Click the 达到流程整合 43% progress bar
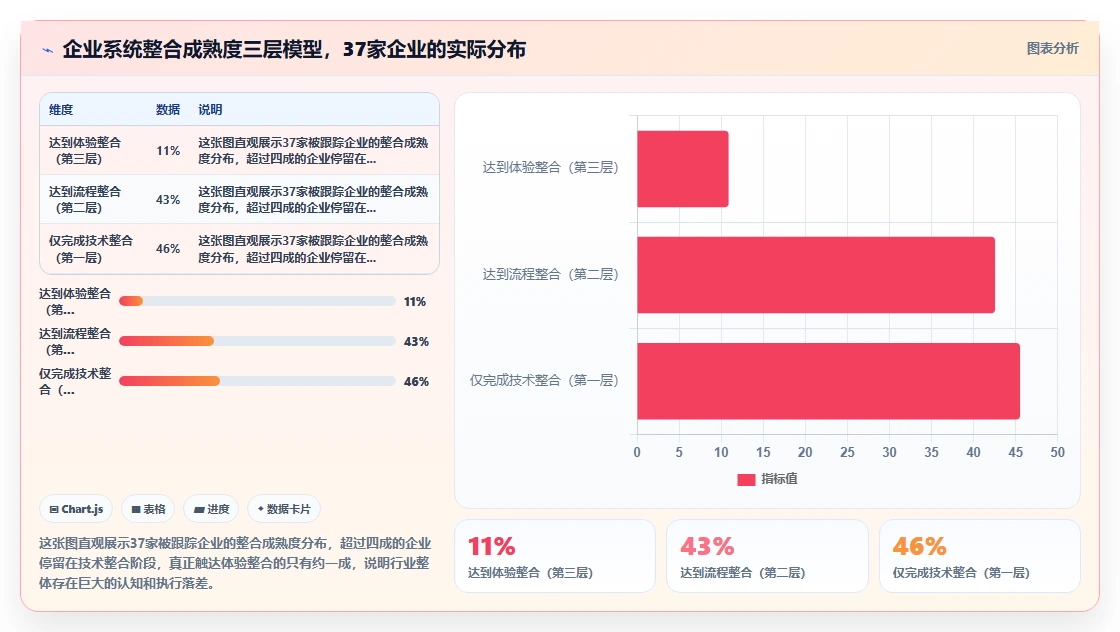The image size is (1120, 632). point(257,341)
